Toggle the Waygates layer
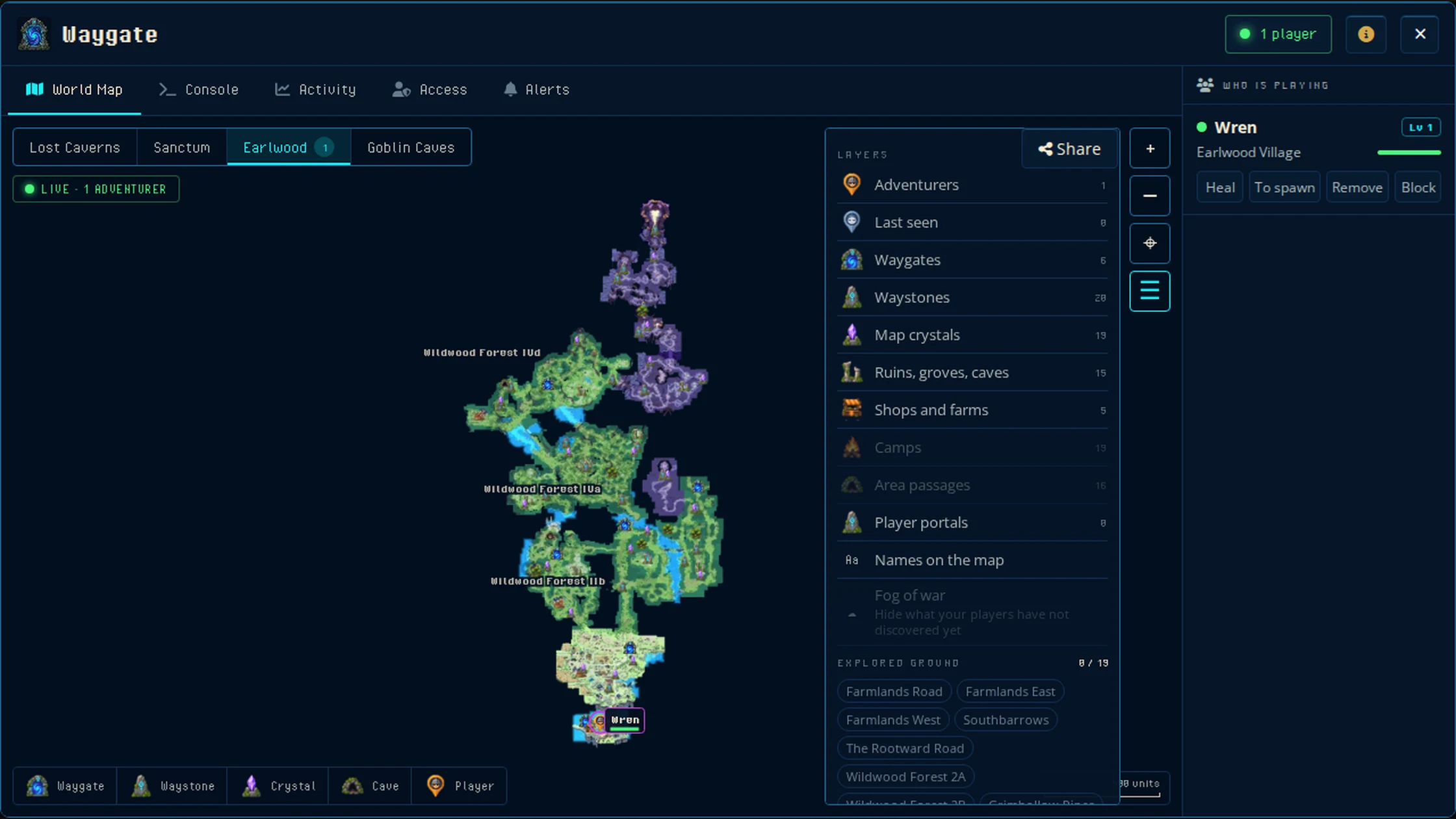Screen dimensions: 1456x819 click(972, 260)
